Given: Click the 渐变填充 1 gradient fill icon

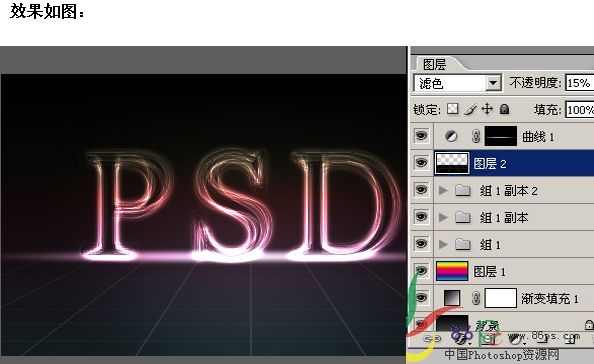Looking at the screenshot, I should click(x=452, y=298).
